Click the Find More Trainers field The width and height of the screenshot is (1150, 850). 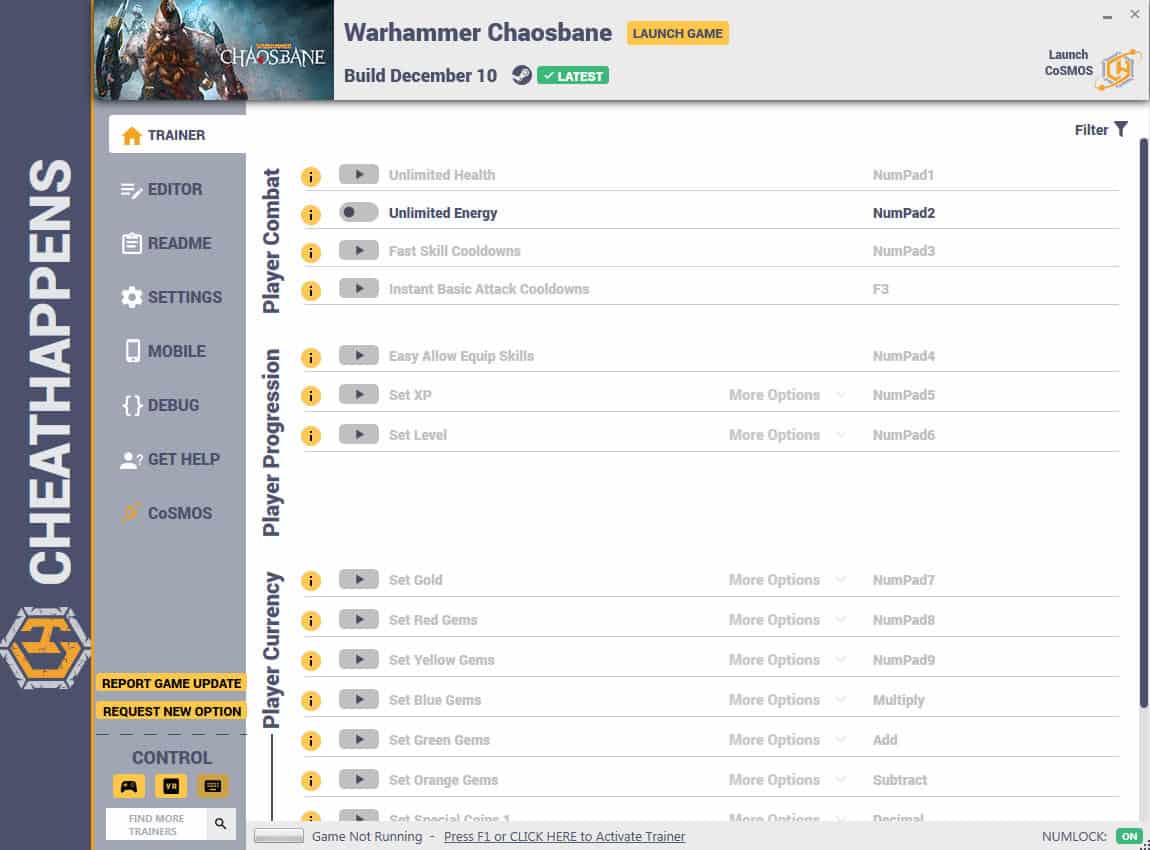(156, 824)
